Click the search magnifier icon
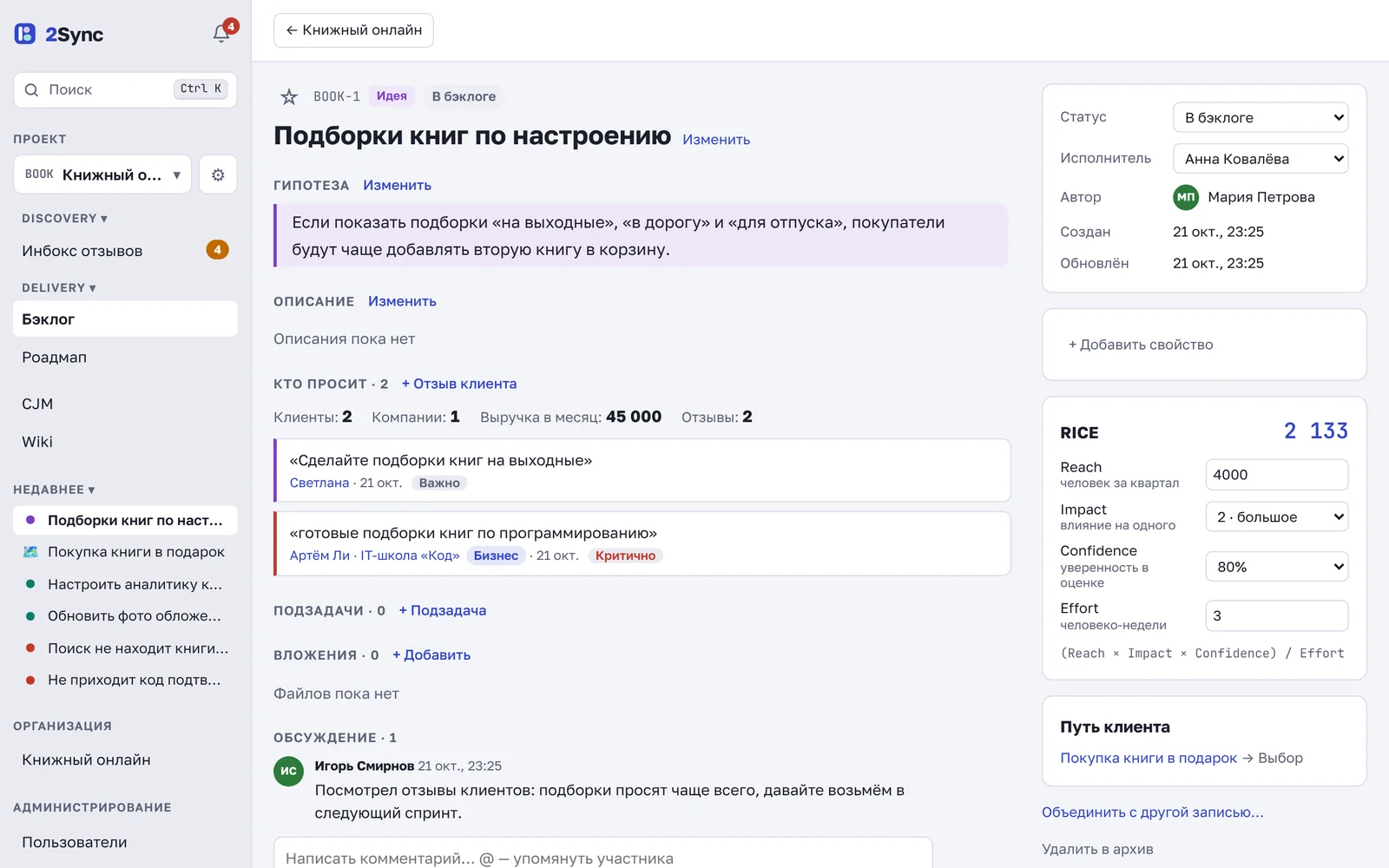Image resolution: width=1389 pixels, height=868 pixels. tap(31, 89)
